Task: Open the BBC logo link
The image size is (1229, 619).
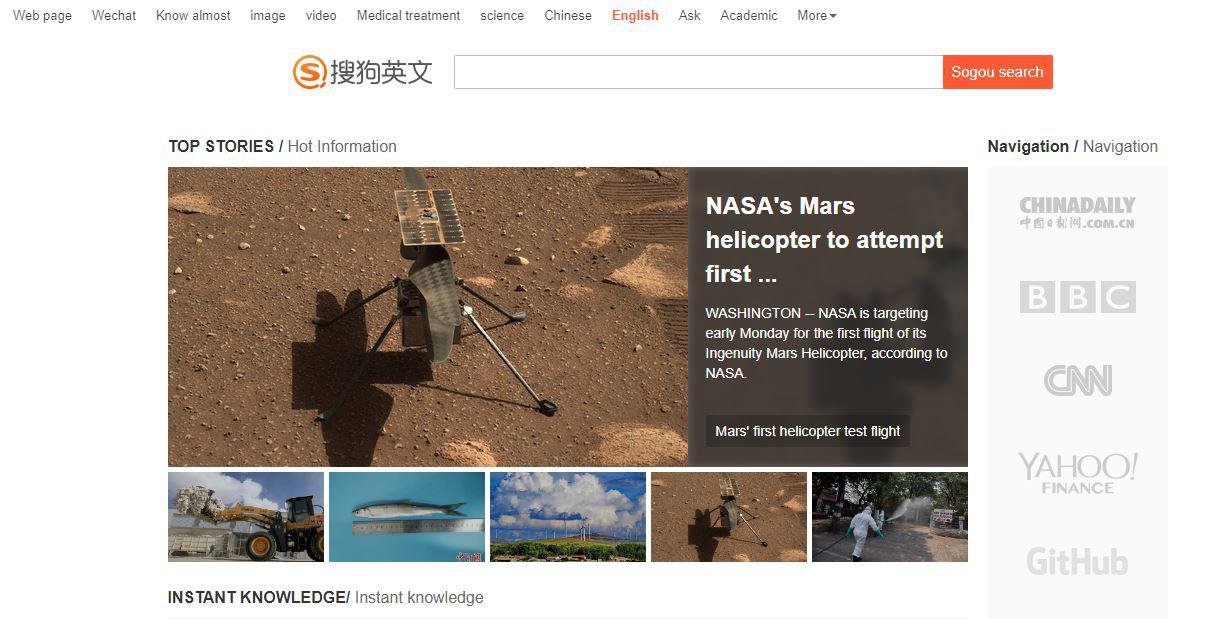Action: click(1077, 297)
